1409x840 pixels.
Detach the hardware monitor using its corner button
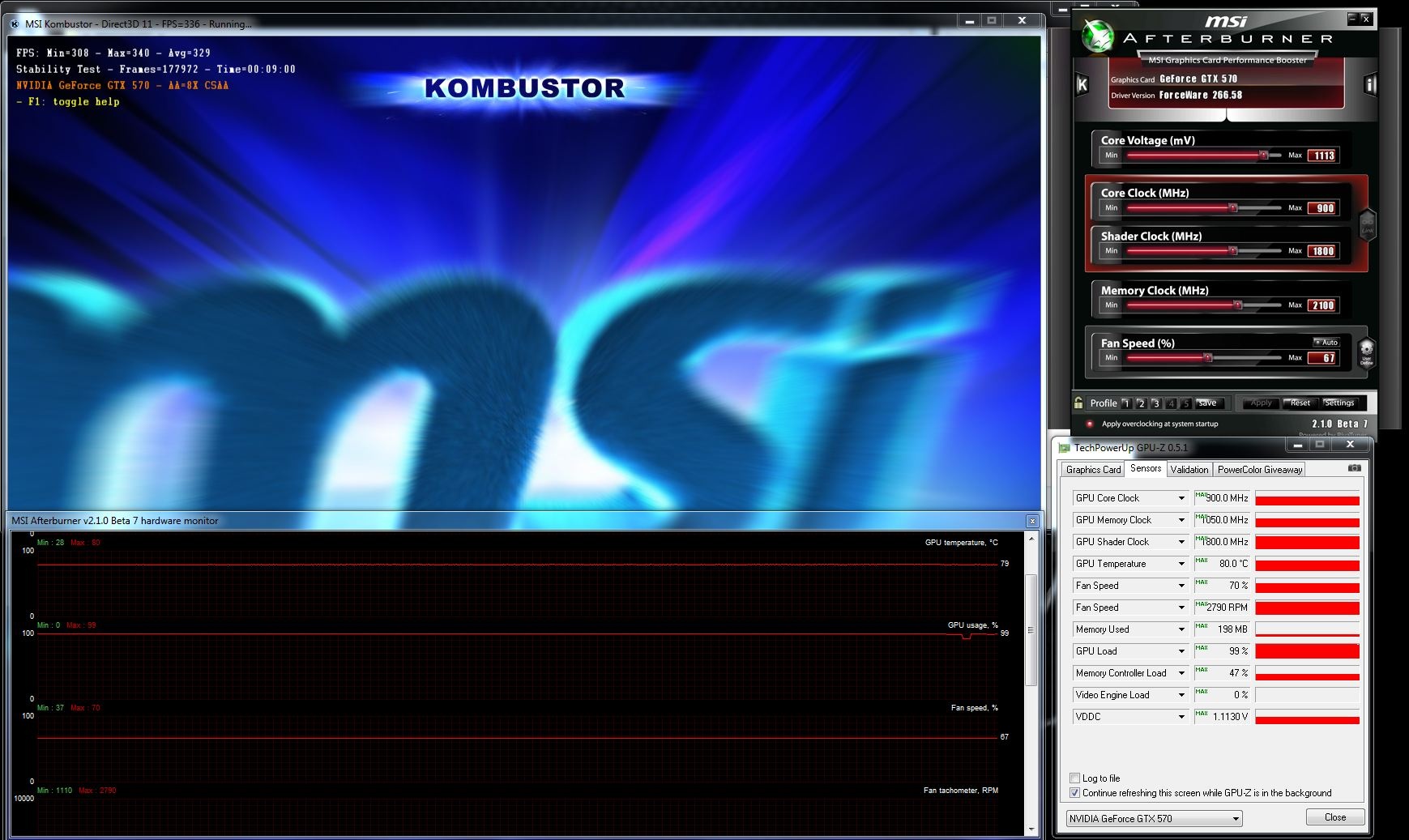click(x=1031, y=521)
